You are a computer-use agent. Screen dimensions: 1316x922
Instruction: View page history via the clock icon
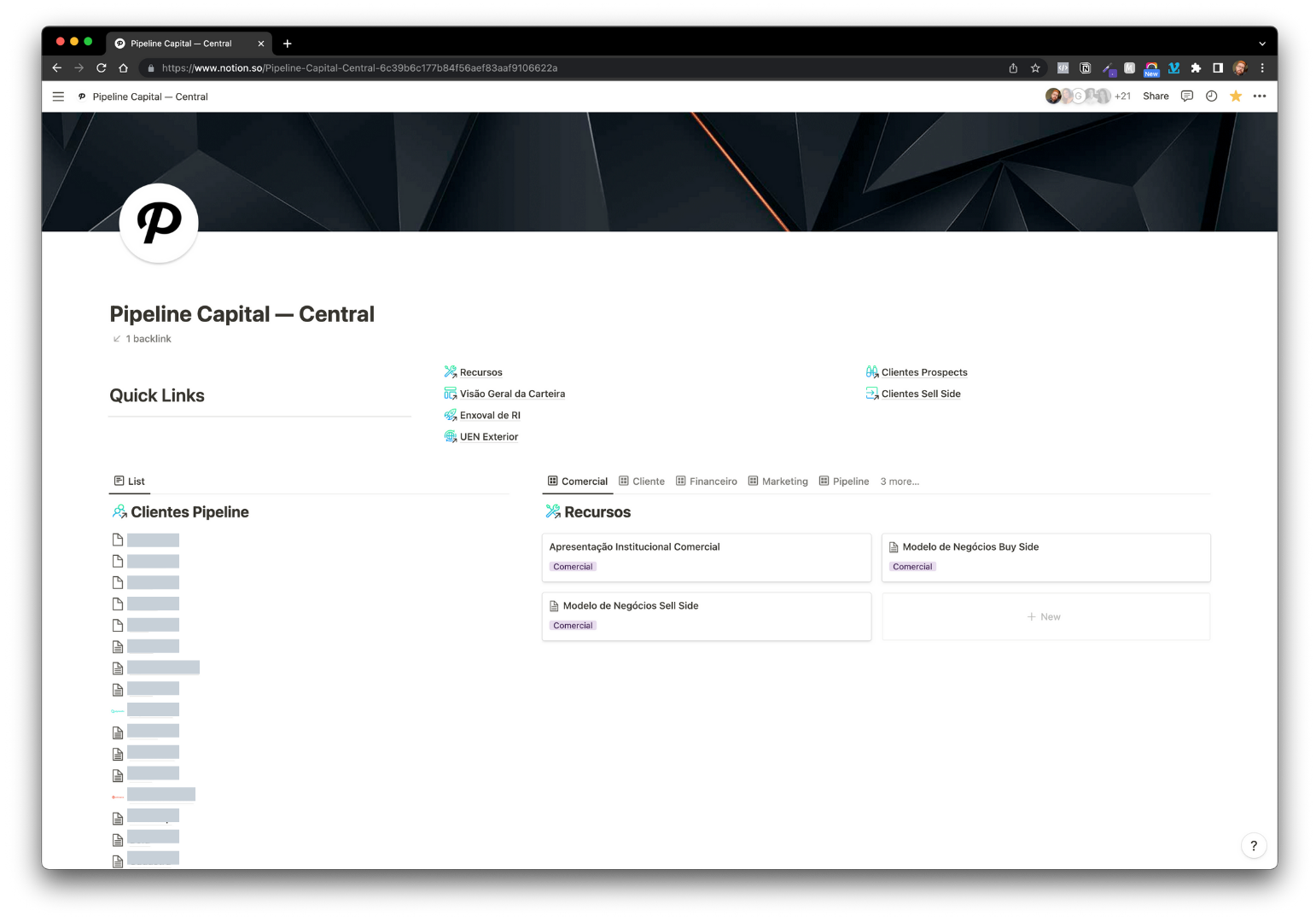[1211, 96]
